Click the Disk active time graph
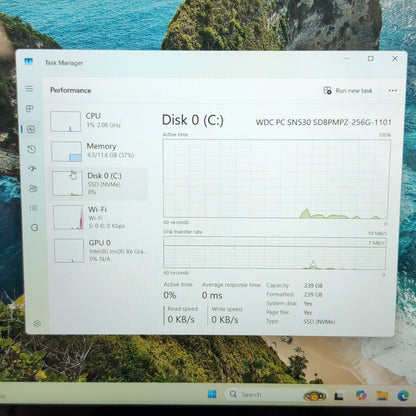The image size is (416, 416). pos(277,179)
